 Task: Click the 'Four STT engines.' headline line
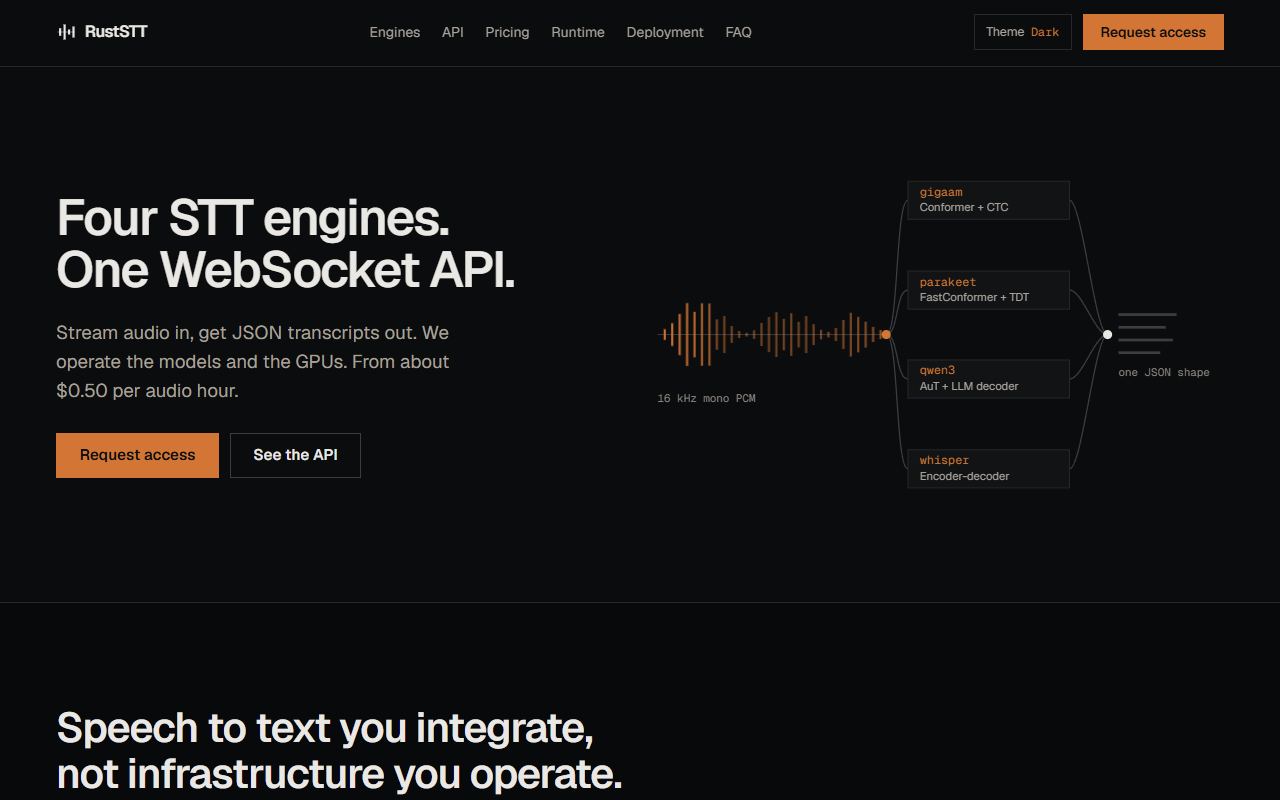coord(253,218)
